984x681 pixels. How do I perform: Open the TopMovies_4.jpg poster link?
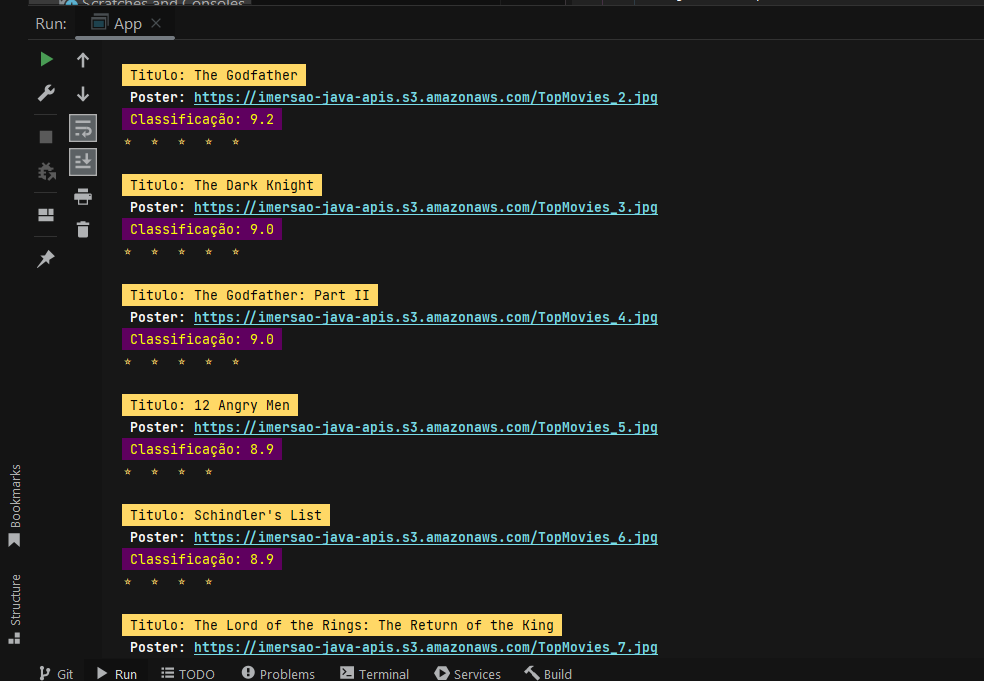coord(425,317)
